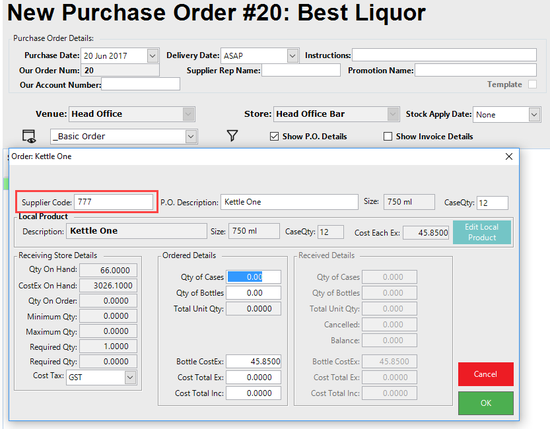This screenshot has height=429, width=550.
Task: Uncheck Show P.O. Details
Action: click(274, 136)
